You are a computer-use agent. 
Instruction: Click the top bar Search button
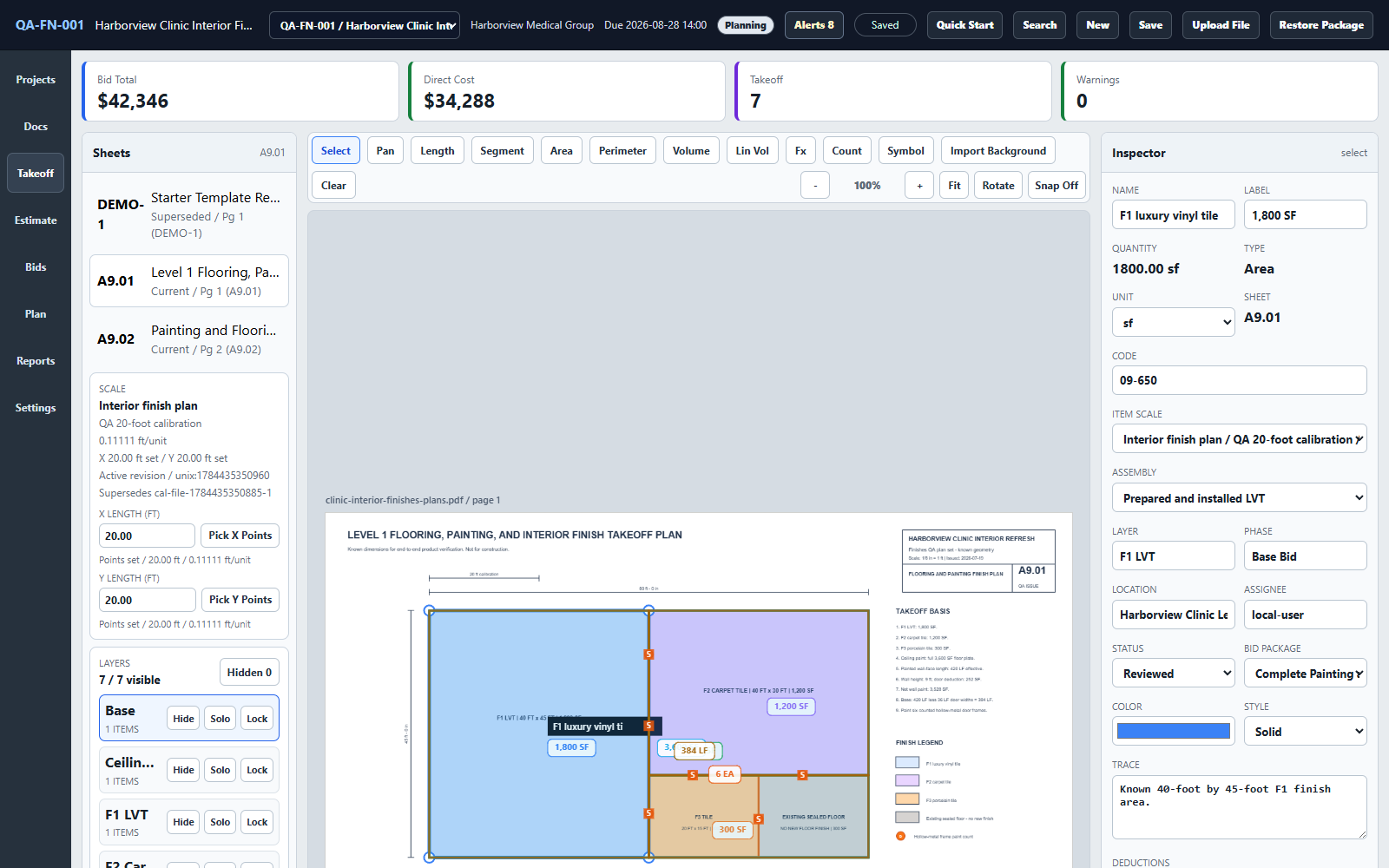(1039, 25)
